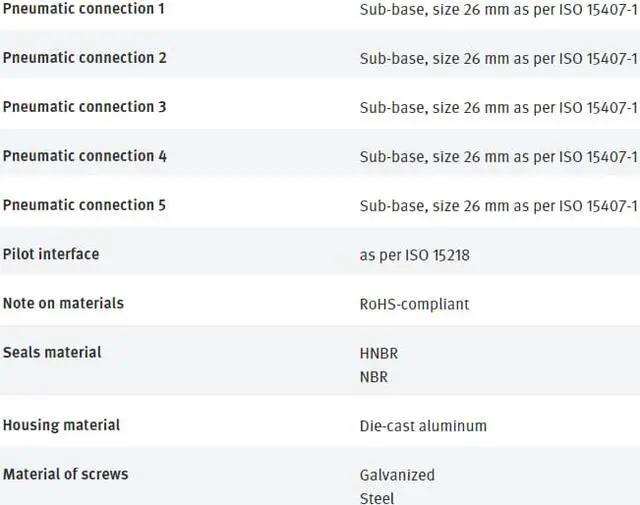Click the 'Pilot interface' label
The height and width of the screenshot is (505, 640).
[51, 254]
